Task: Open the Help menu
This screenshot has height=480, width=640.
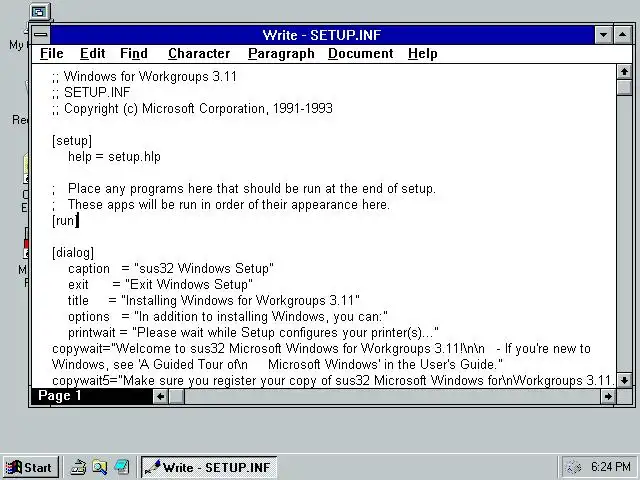Action: coord(423,54)
